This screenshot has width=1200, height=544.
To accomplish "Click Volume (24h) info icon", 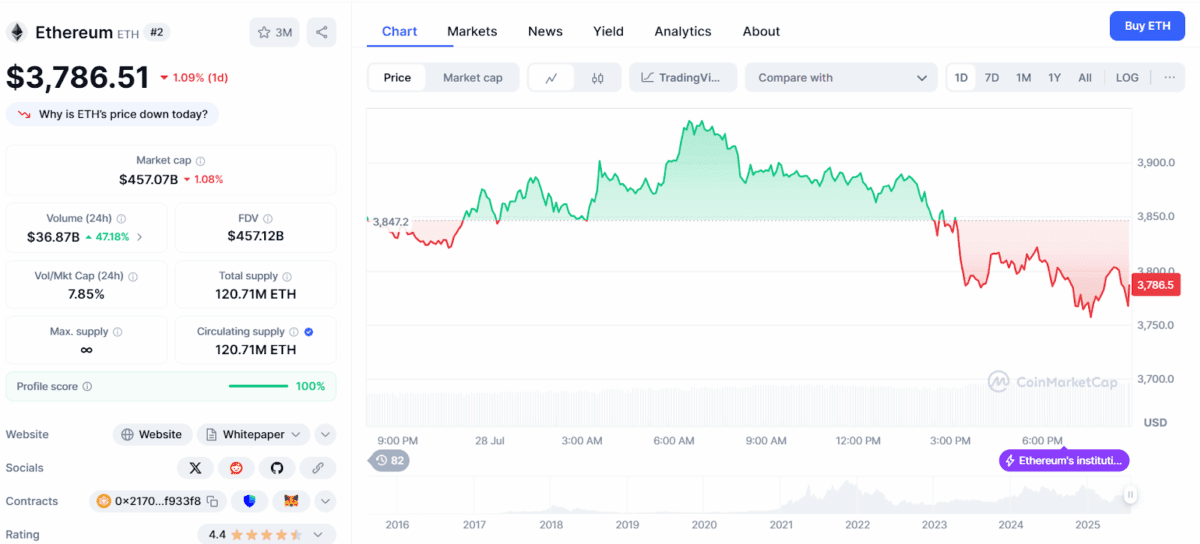I will [122, 219].
